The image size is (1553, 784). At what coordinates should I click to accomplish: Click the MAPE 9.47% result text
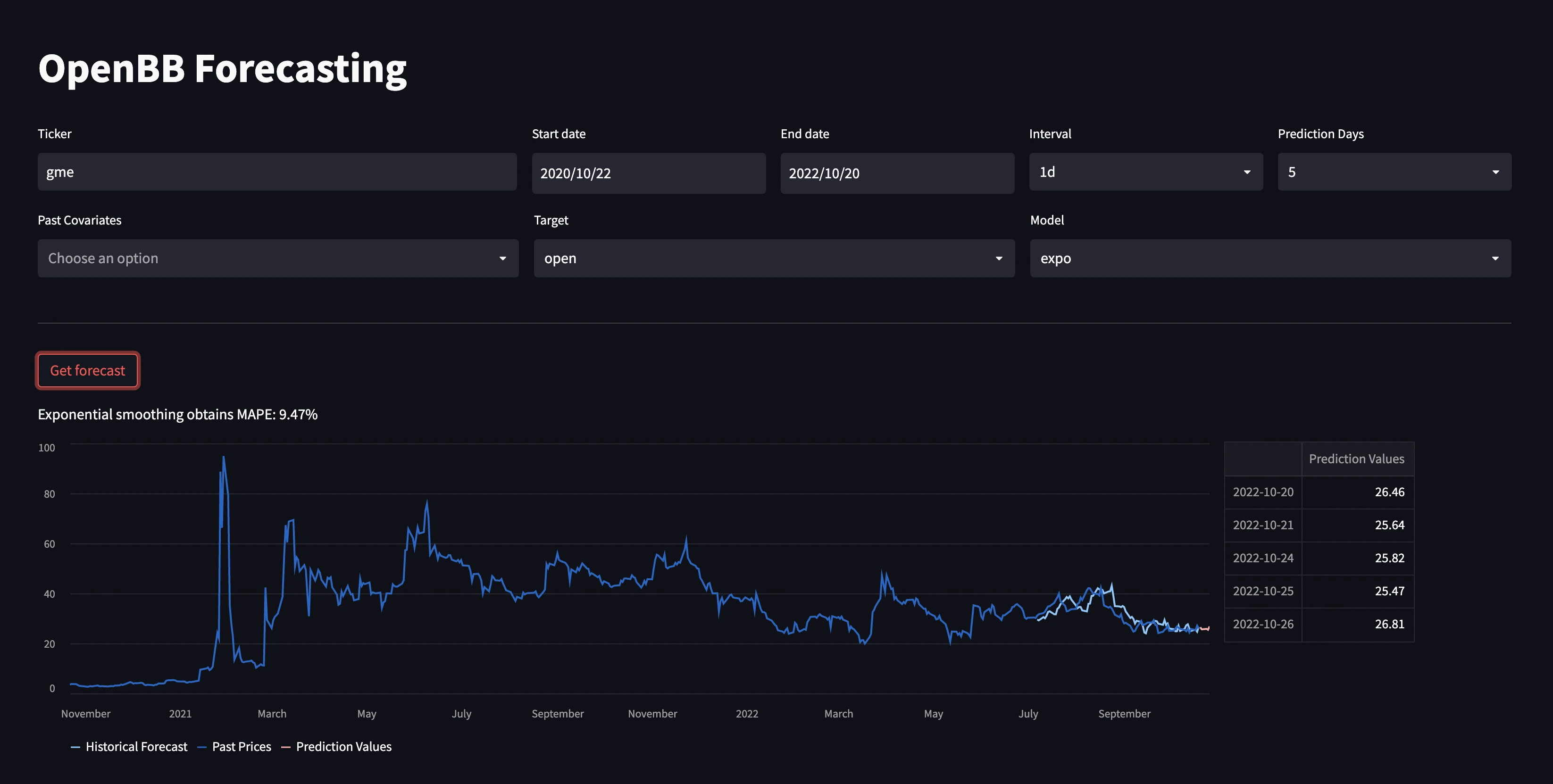pos(177,415)
